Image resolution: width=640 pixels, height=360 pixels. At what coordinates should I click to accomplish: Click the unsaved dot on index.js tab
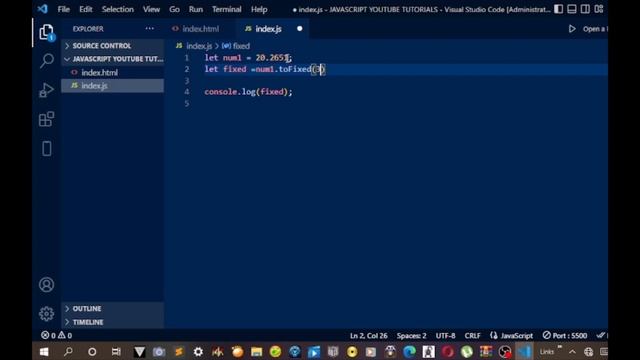point(300,29)
